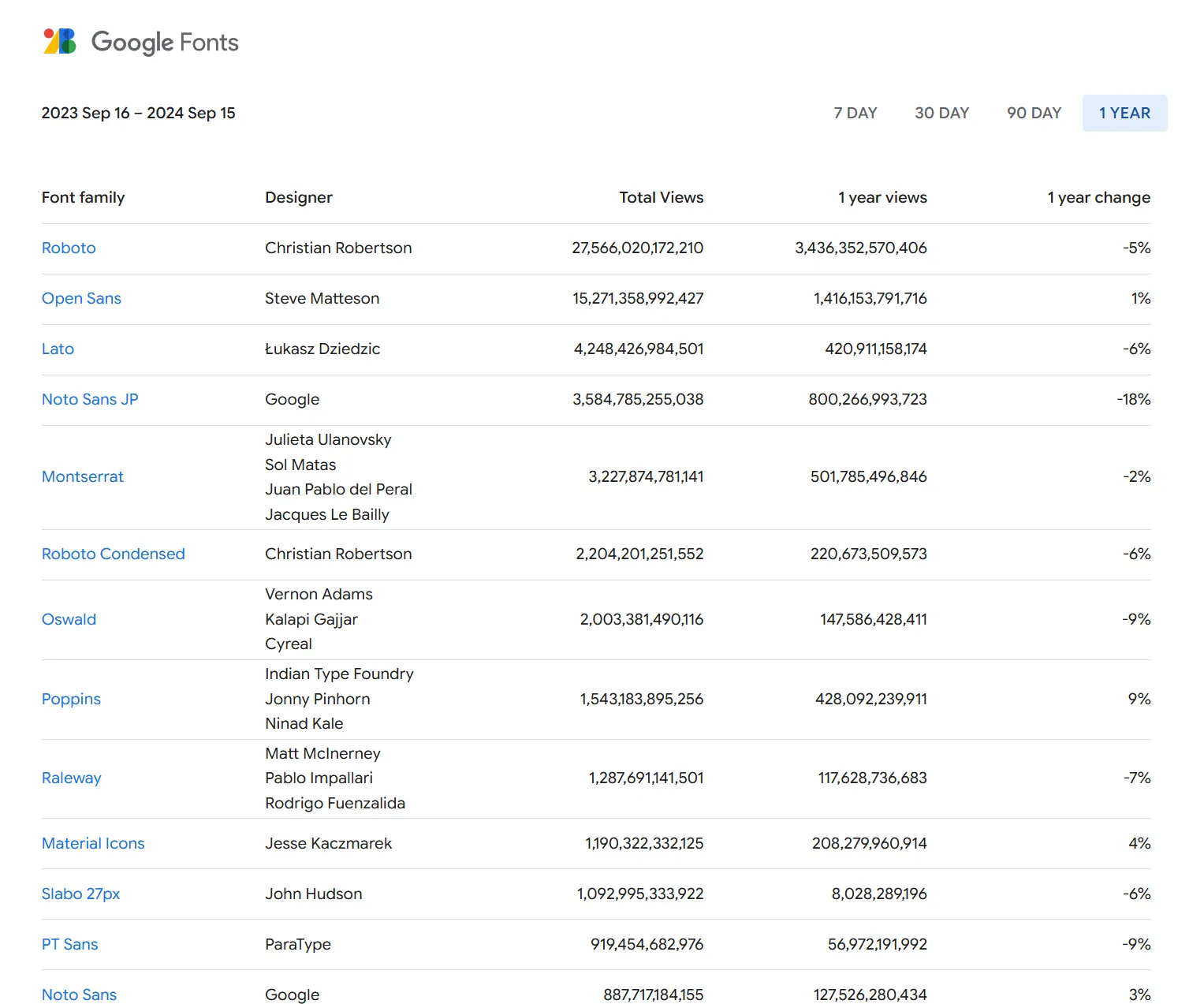Click designer Łukasz Dziedzic
Image resolution: width=1204 pixels, height=1004 pixels.
322,349
